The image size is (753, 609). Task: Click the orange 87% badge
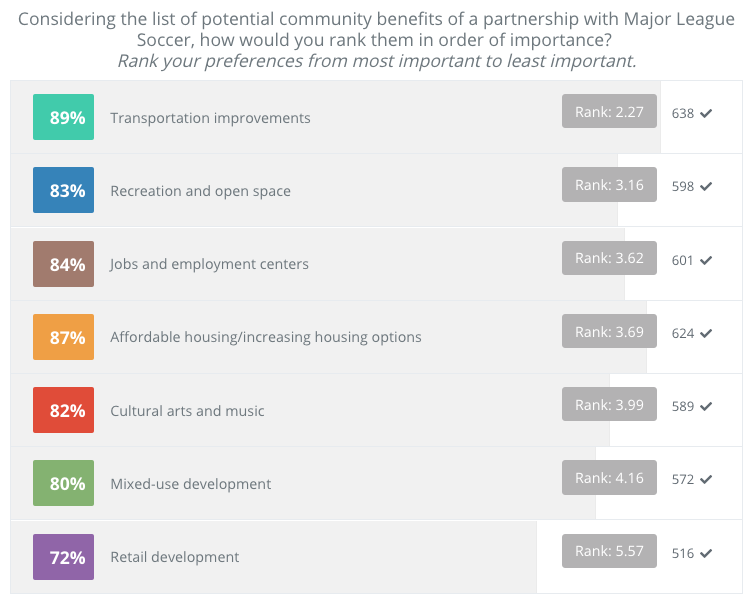[63, 337]
